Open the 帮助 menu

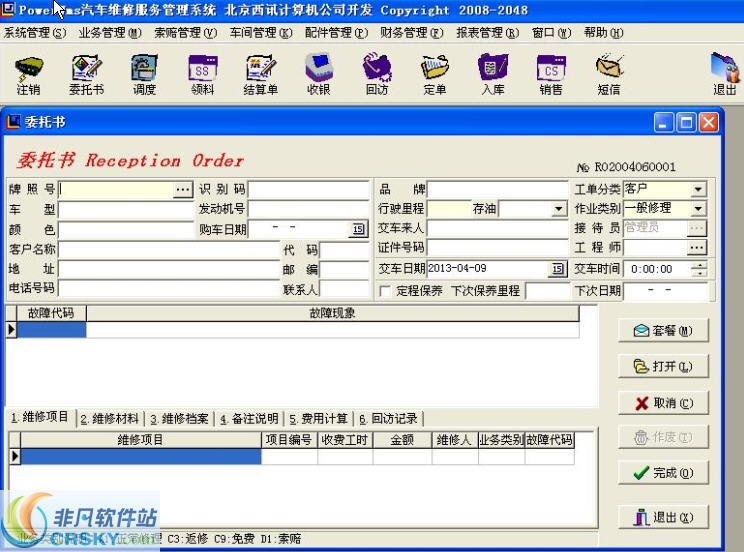(603, 33)
